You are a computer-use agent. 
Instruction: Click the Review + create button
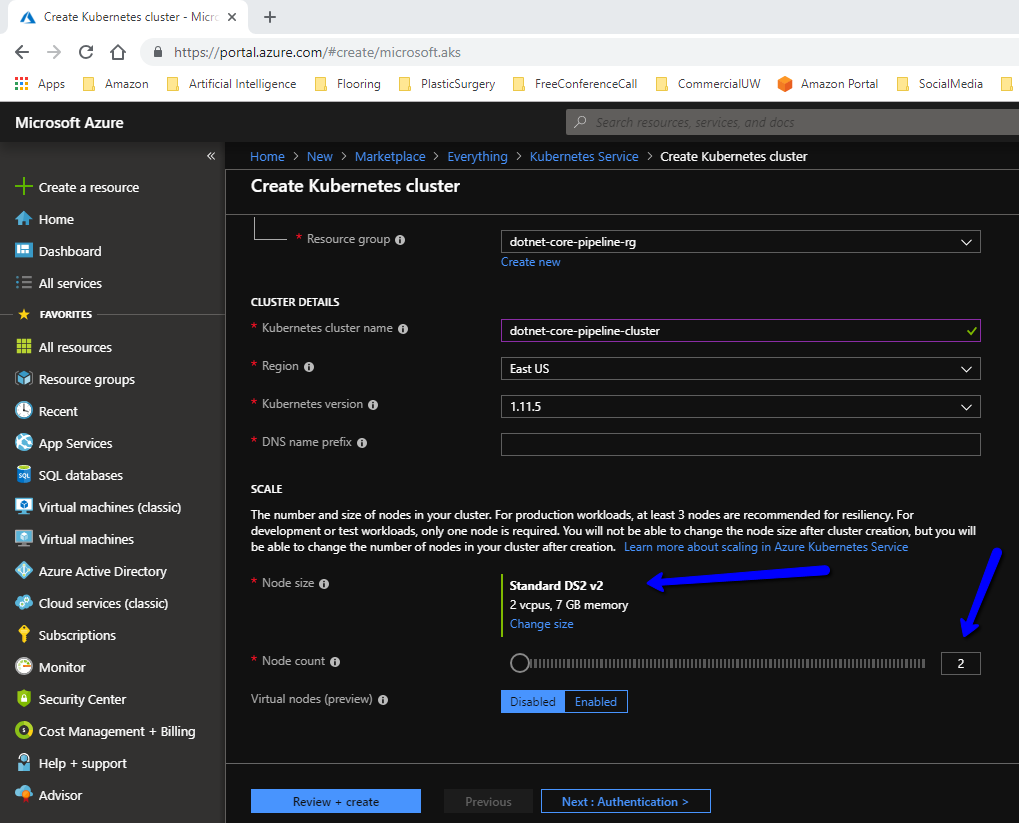click(x=335, y=800)
